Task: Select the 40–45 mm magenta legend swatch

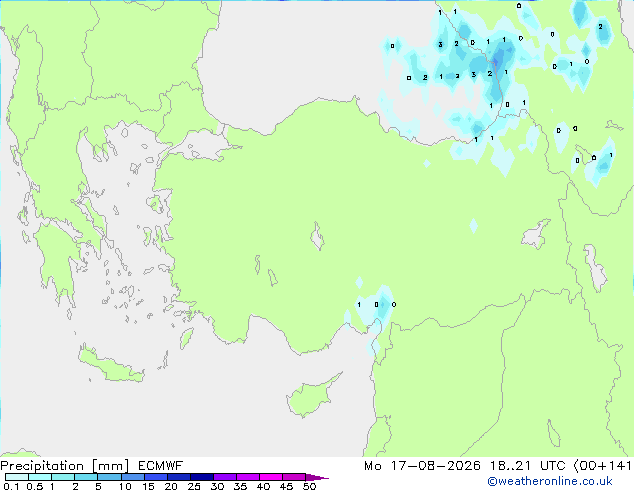Action: click(x=271, y=477)
